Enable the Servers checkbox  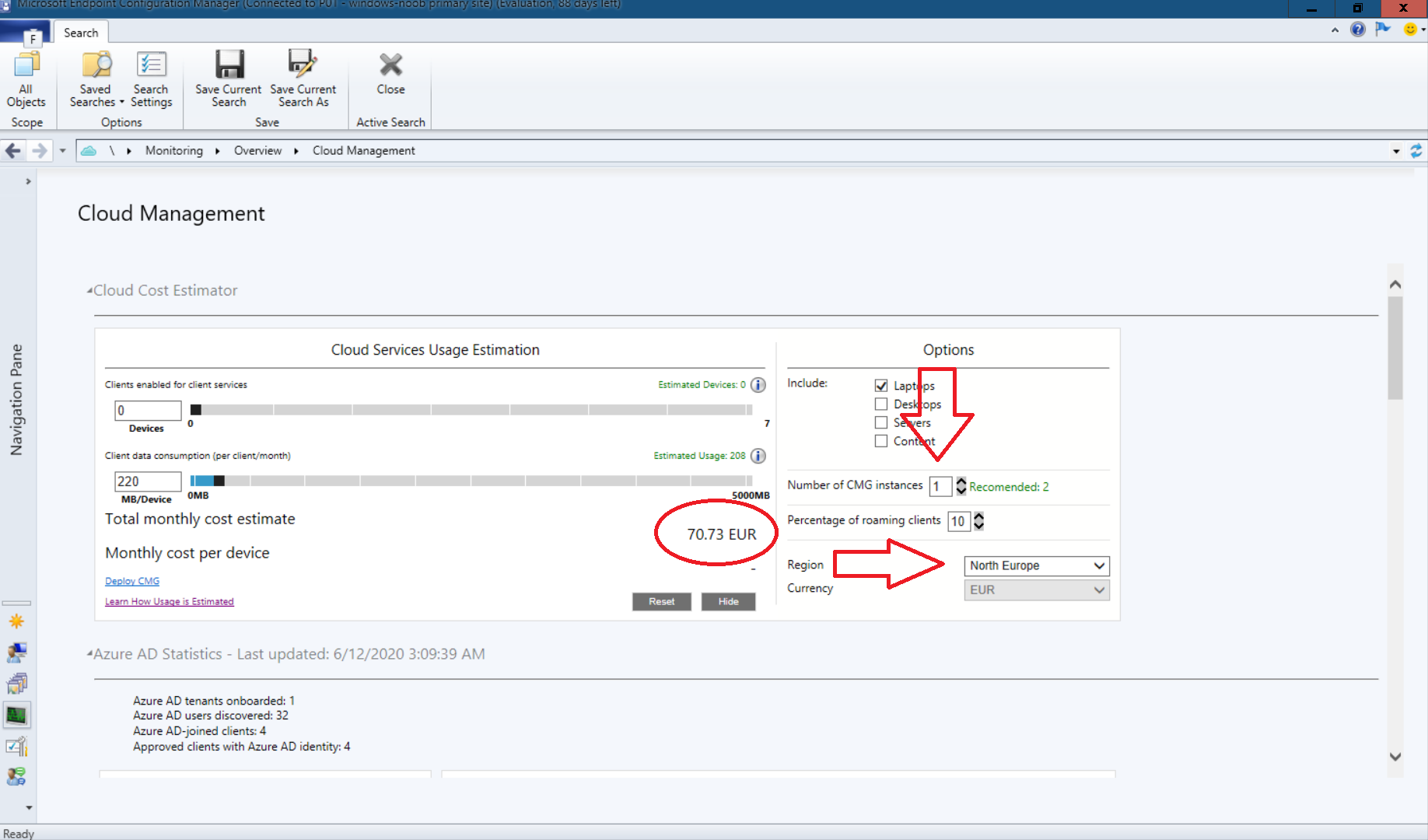881,422
